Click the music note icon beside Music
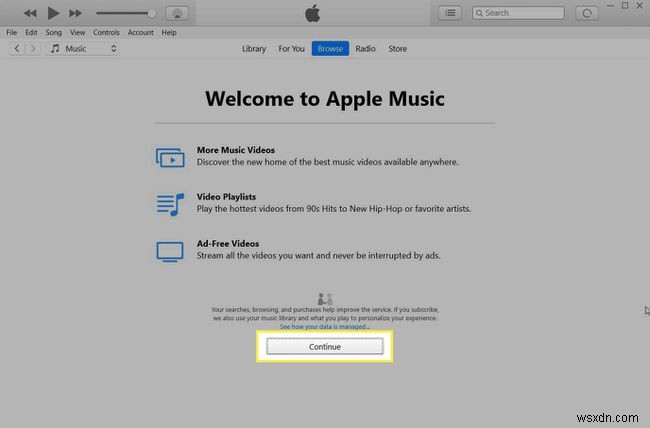Viewport: 650px width, 428px height. pos(55,49)
